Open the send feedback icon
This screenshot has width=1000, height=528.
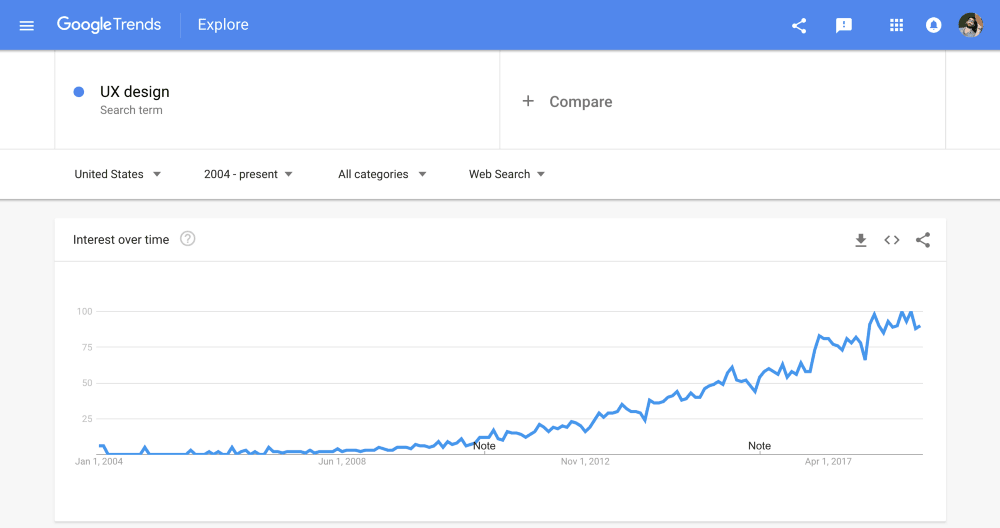coord(844,26)
